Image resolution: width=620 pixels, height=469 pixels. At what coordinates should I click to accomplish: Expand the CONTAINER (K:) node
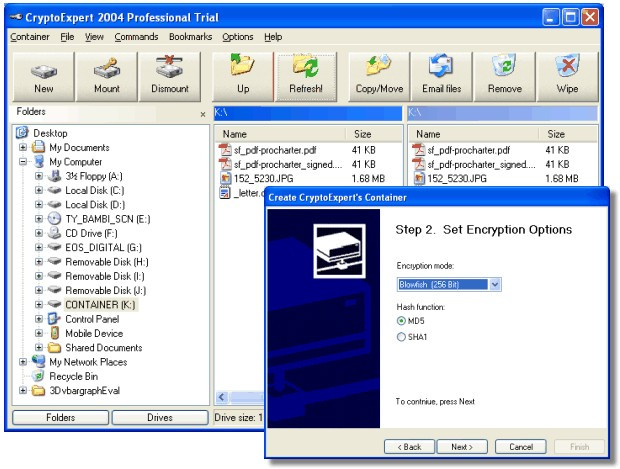(39, 304)
